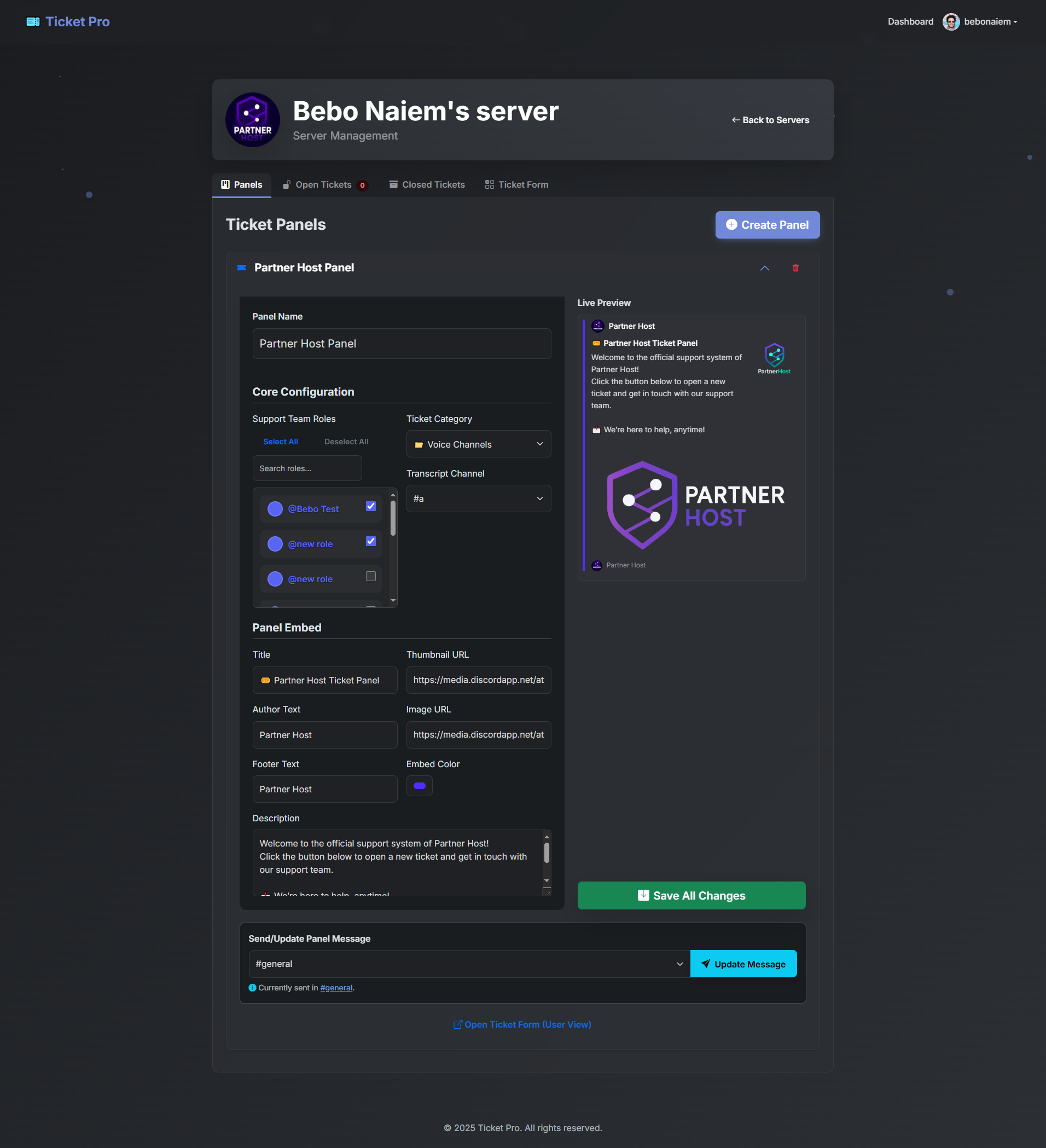Check the unchecked @new role checkbox
1046x1148 pixels.
pyautogui.click(x=371, y=576)
